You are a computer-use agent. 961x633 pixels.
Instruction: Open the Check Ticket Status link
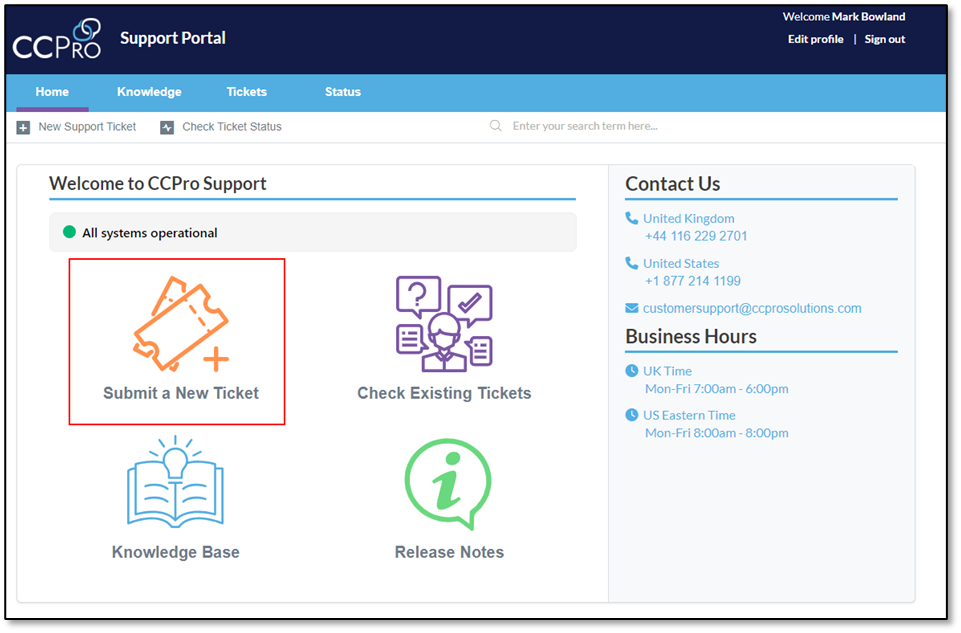tap(232, 127)
